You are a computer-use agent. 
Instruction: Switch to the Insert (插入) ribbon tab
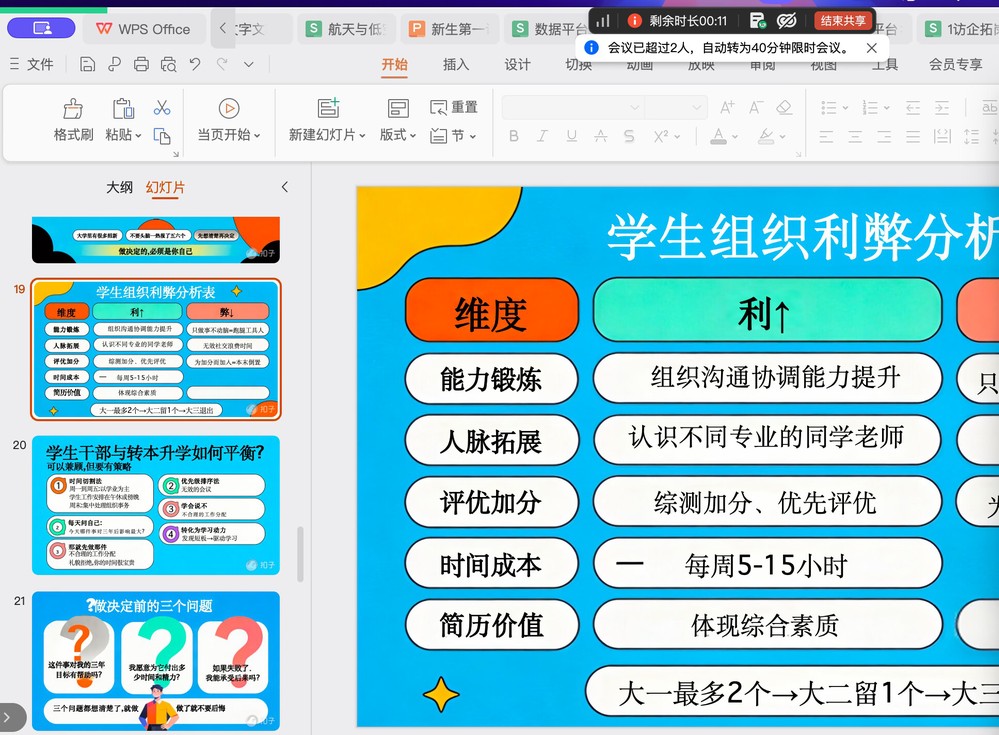click(456, 64)
